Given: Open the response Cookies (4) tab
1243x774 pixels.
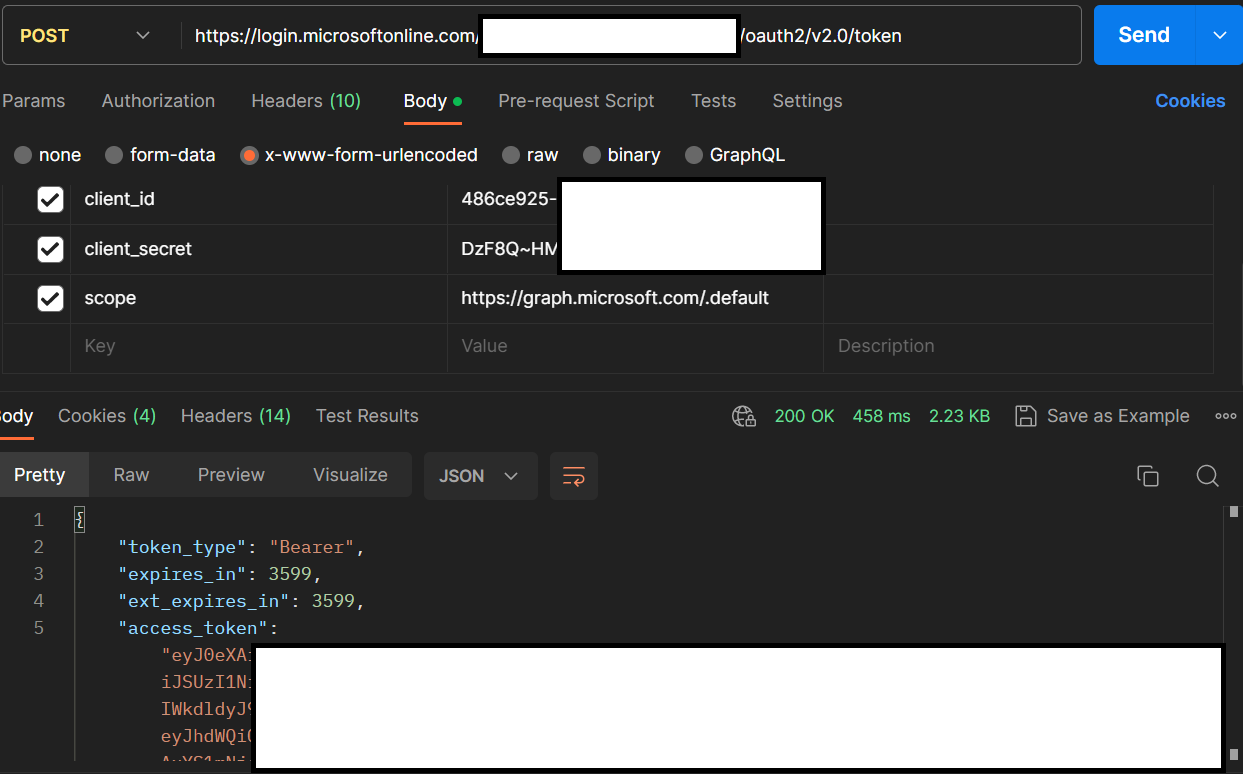Looking at the screenshot, I should click(x=107, y=416).
